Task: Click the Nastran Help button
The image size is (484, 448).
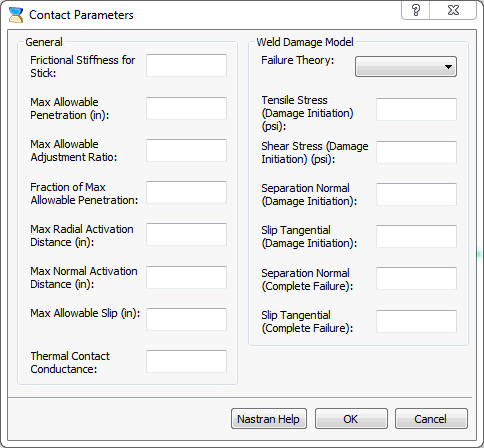Action: coord(269,419)
